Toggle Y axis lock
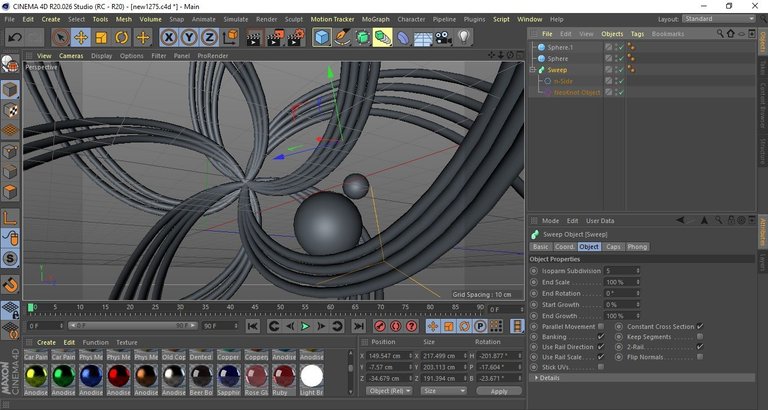This screenshot has height=410, width=768. point(189,37)
